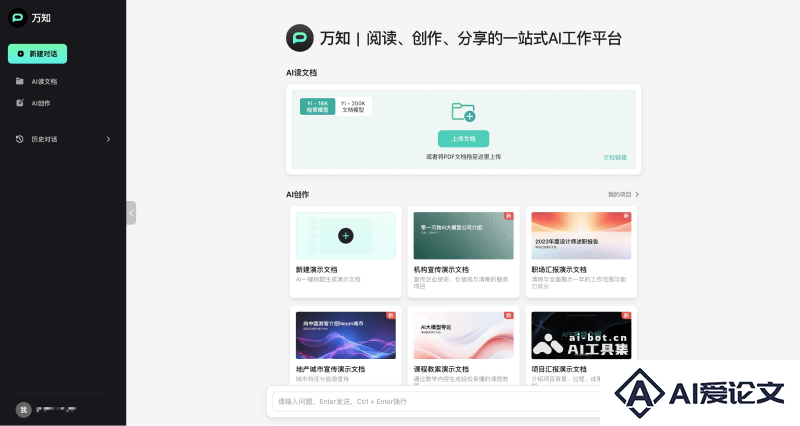Switch to the Yi-200K 文档模型 option
This screenshot has width=800, height=426.
coord(353,106)
